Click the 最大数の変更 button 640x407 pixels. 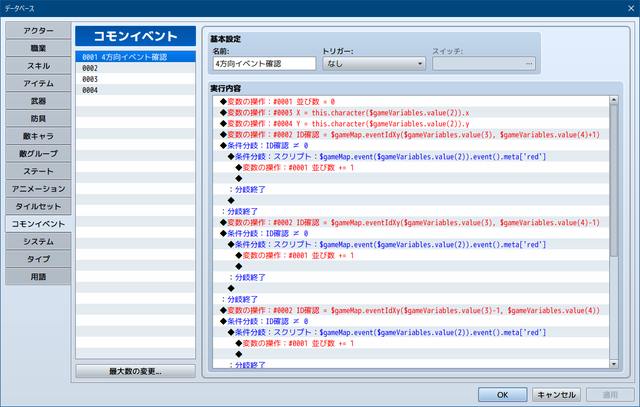coord(136,371)
